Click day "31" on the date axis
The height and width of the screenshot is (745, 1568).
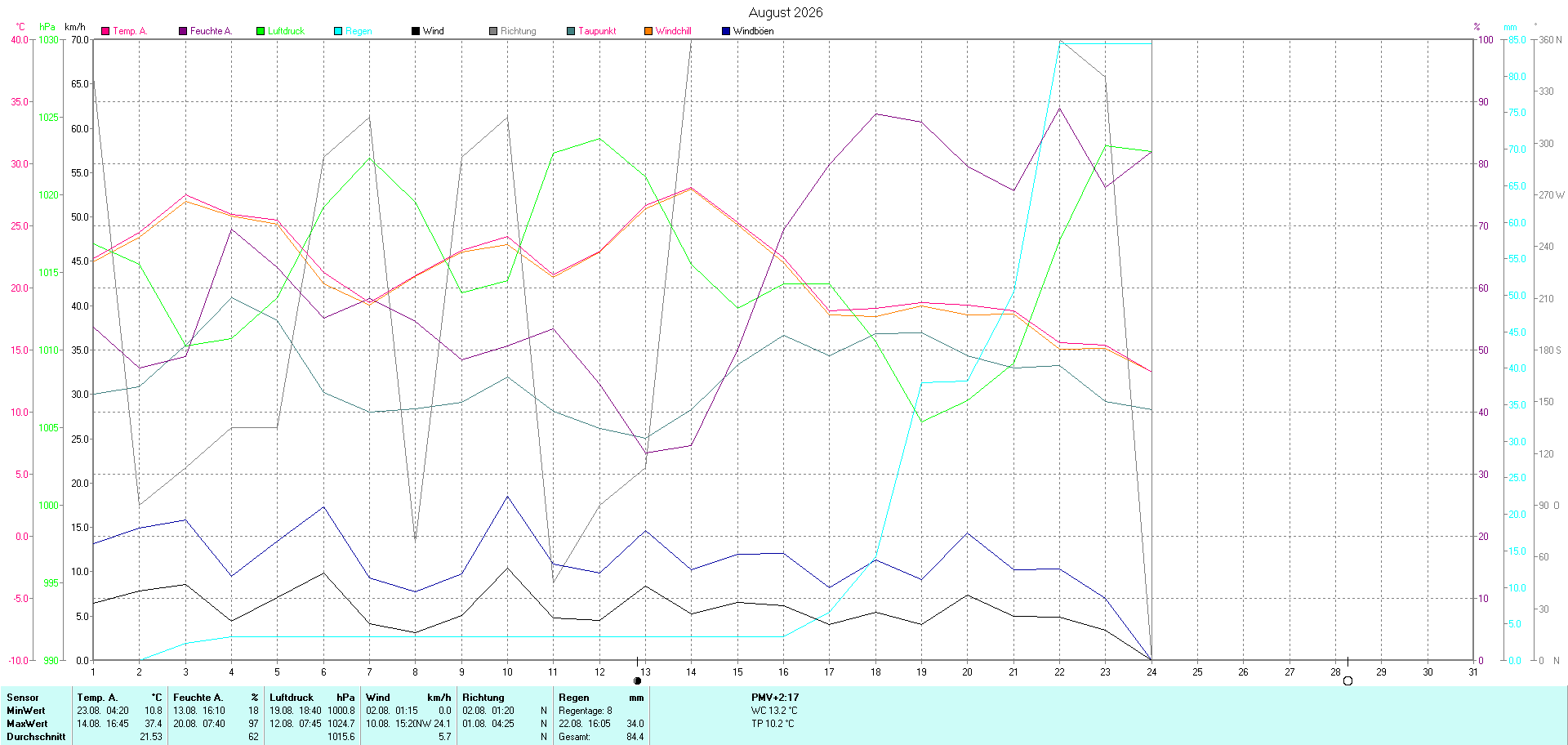tap(1474, 672)
